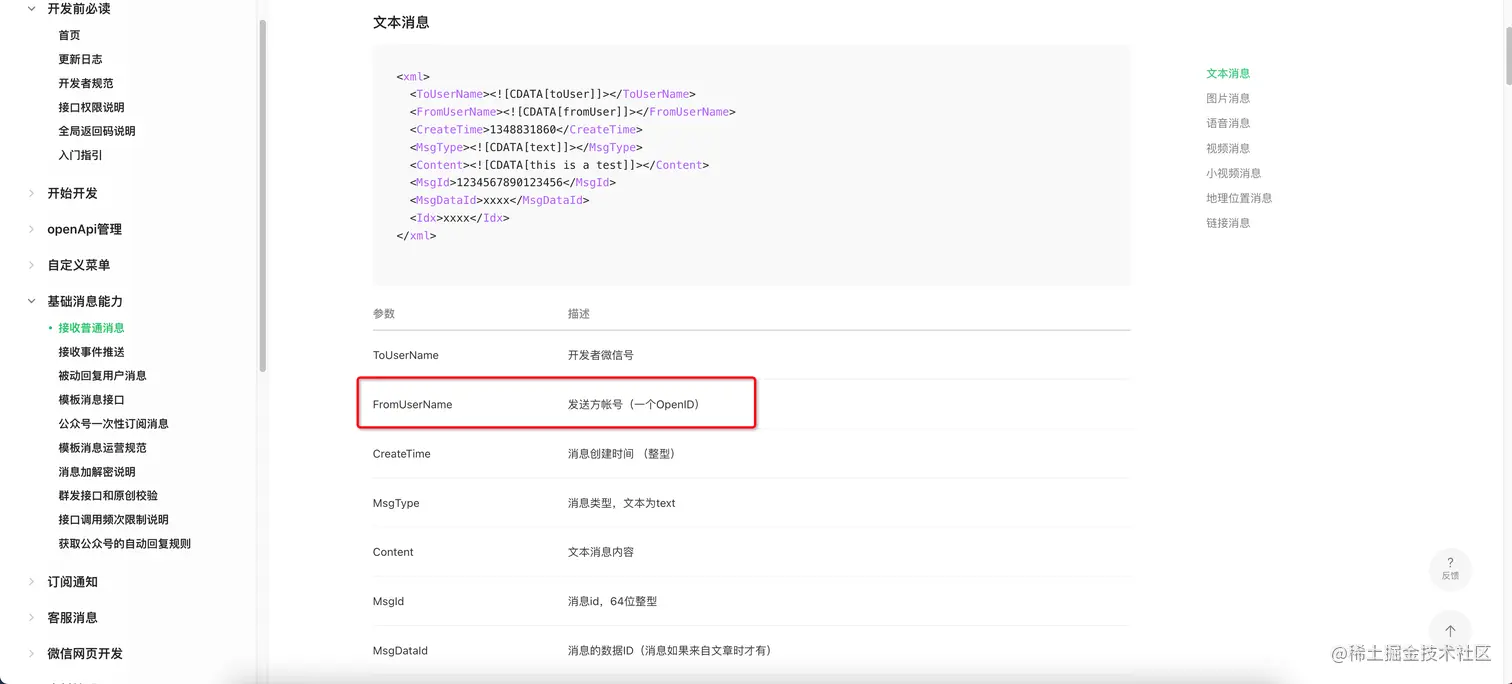Click the MsgDataId line in the XML code
The image size is (1512, 684).
coord(499,200)
